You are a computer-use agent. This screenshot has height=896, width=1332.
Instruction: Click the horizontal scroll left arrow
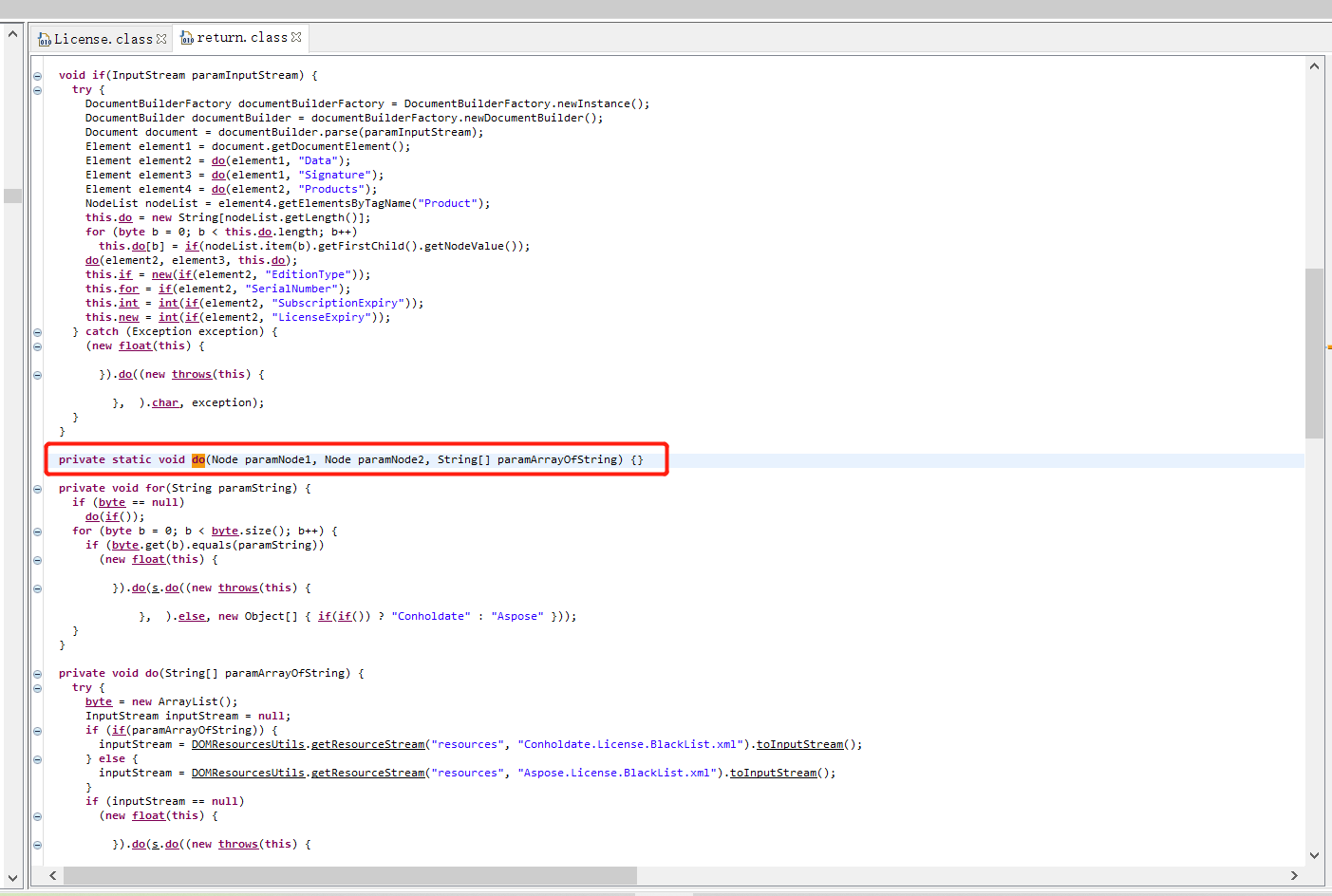tap(53, 875)
